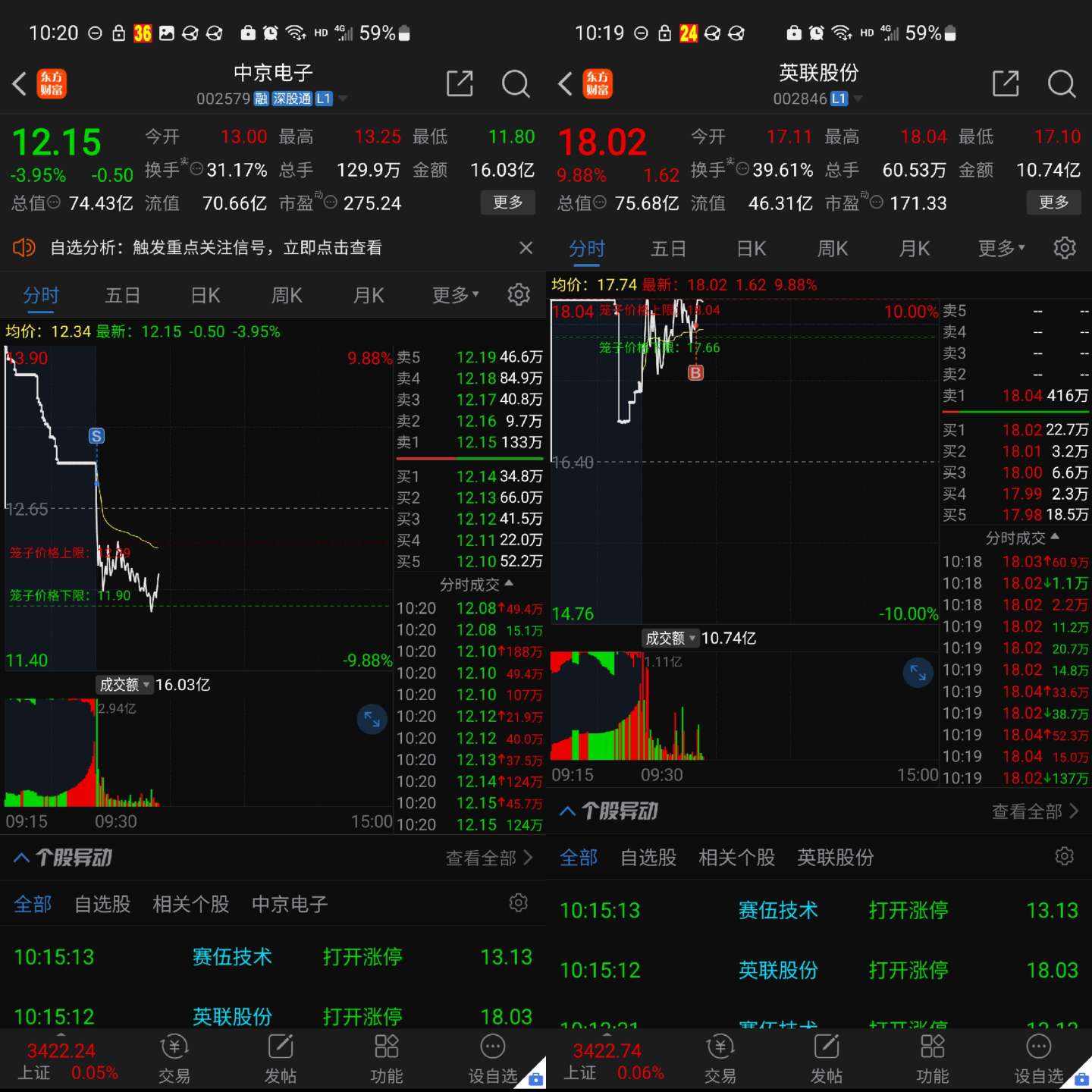The height and width of the screenshot is (1092, 1092).
Task: Switch to 月K tab on 英联股份
Action: 914,248
